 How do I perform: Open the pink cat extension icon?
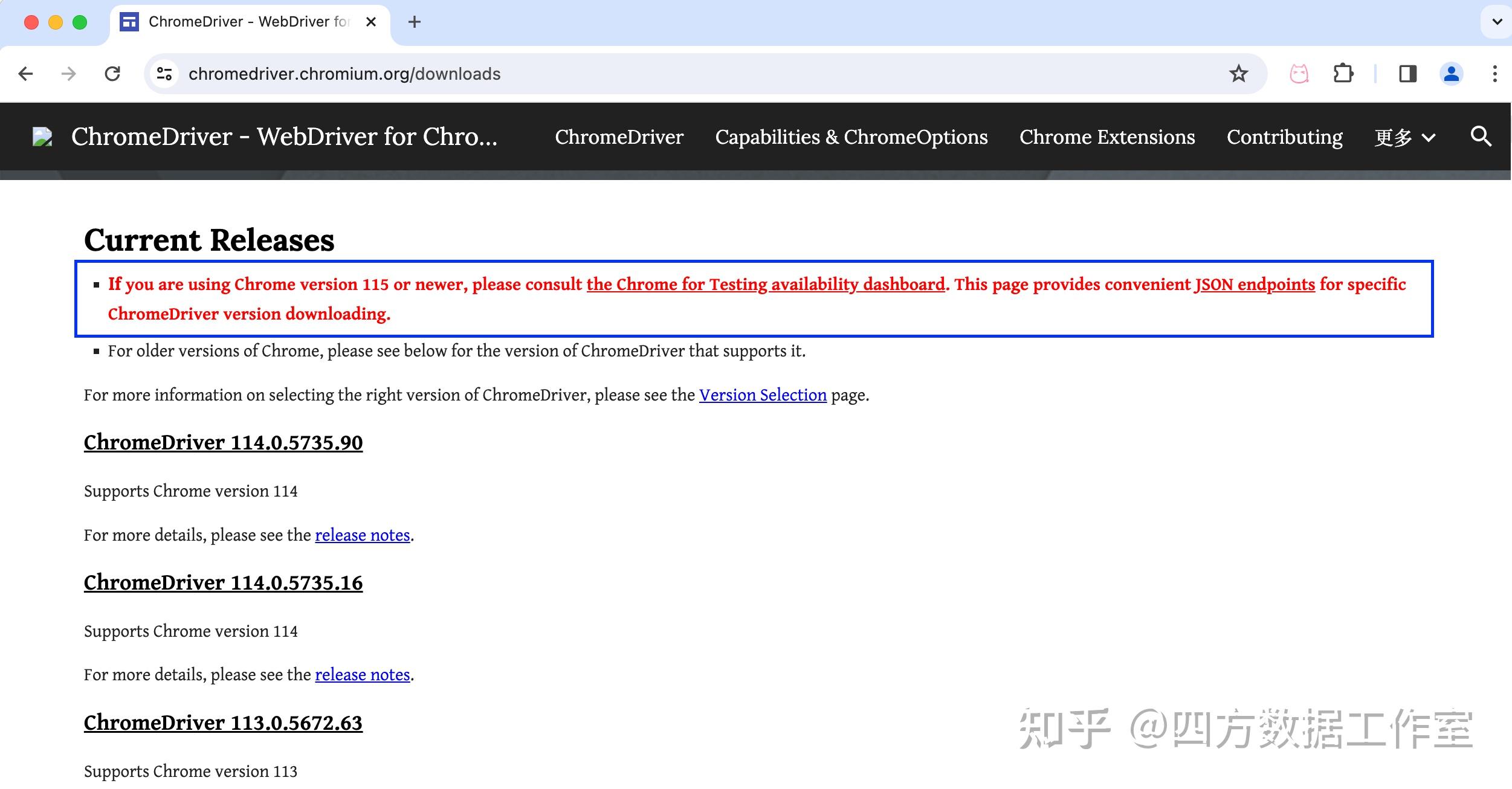(x=1299, y=74)
